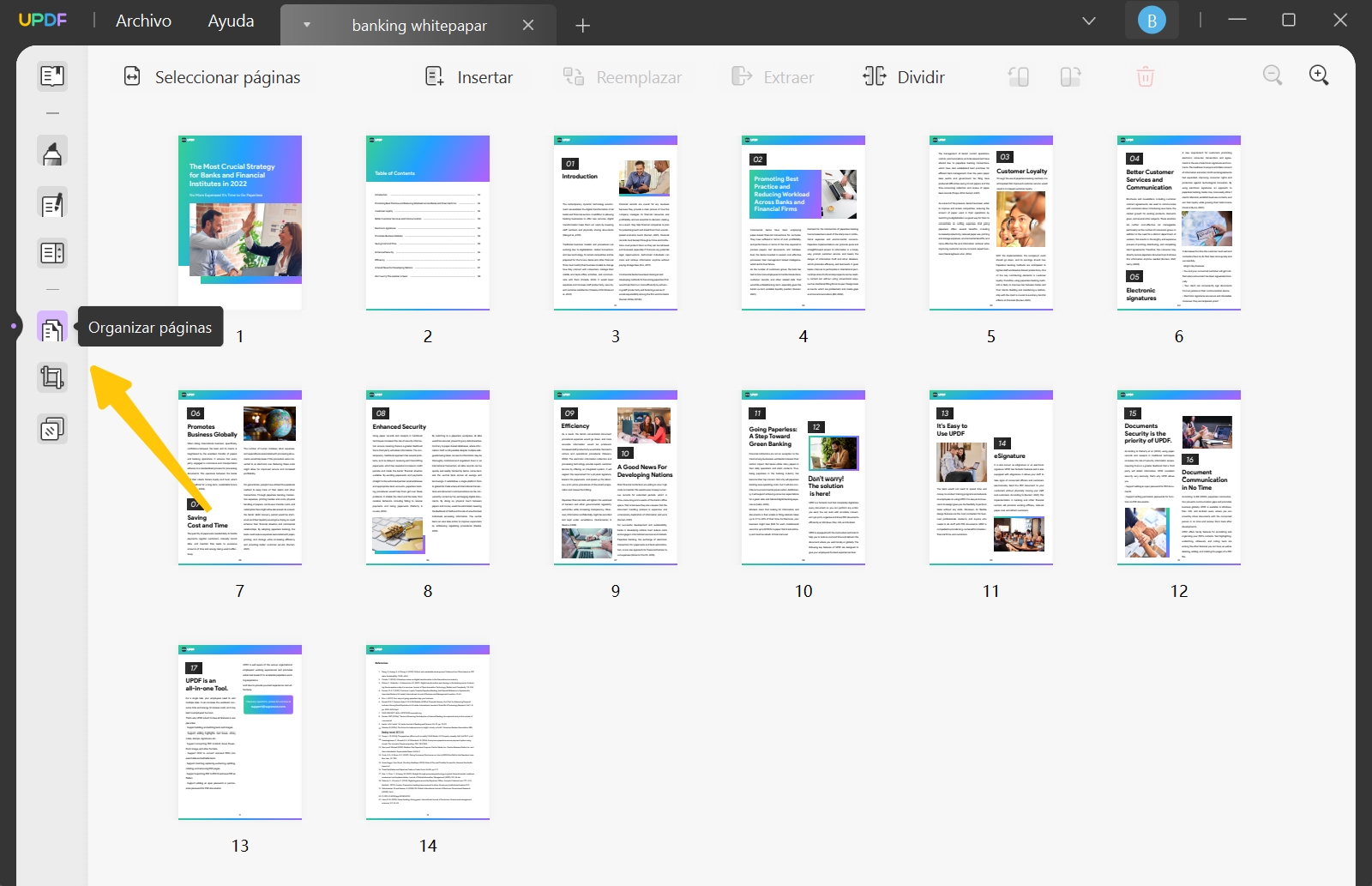Select the page 13 thumbnail

(239, 732)
